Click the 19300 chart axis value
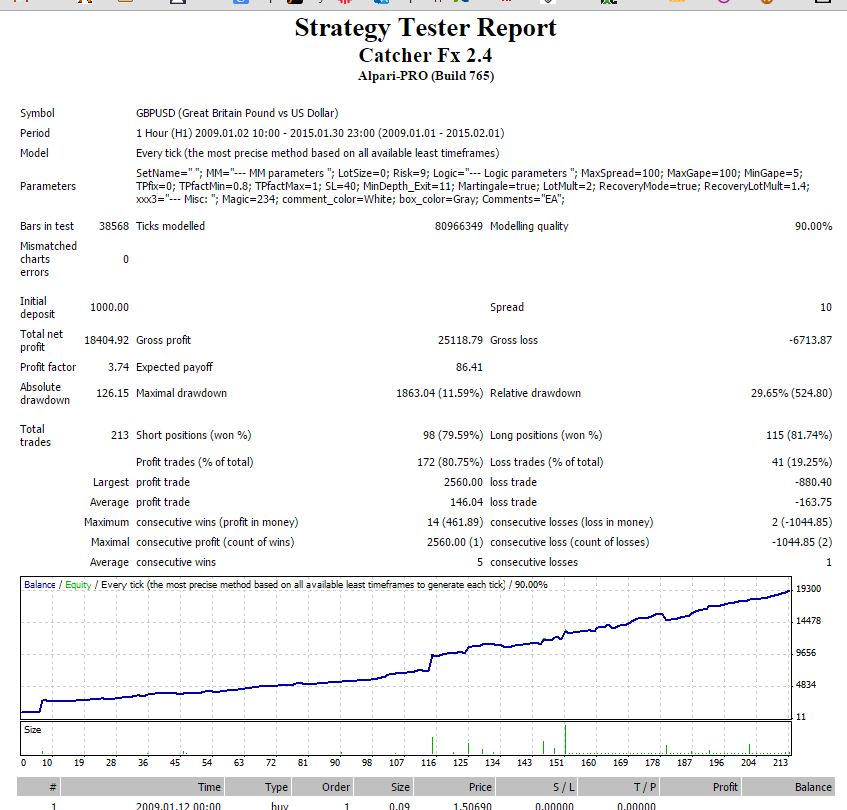 [809, 589]
